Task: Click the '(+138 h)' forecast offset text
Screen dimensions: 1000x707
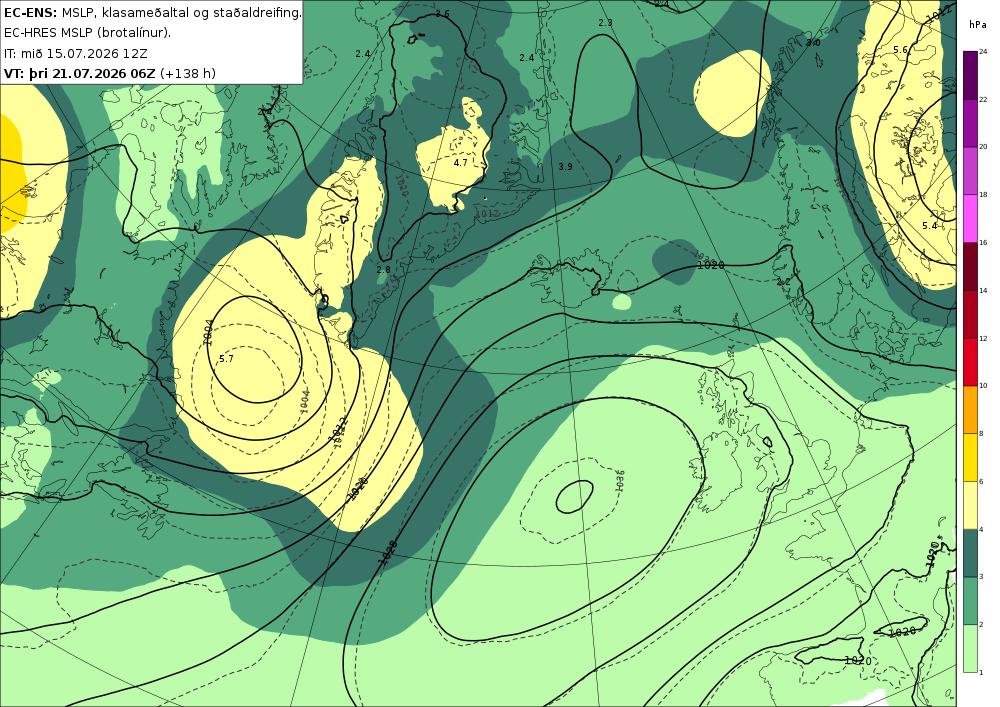Action: pos(188,73)
